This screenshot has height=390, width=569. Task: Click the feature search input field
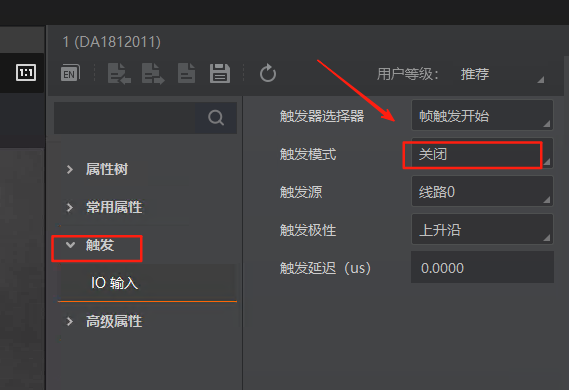tap(125, 118)
